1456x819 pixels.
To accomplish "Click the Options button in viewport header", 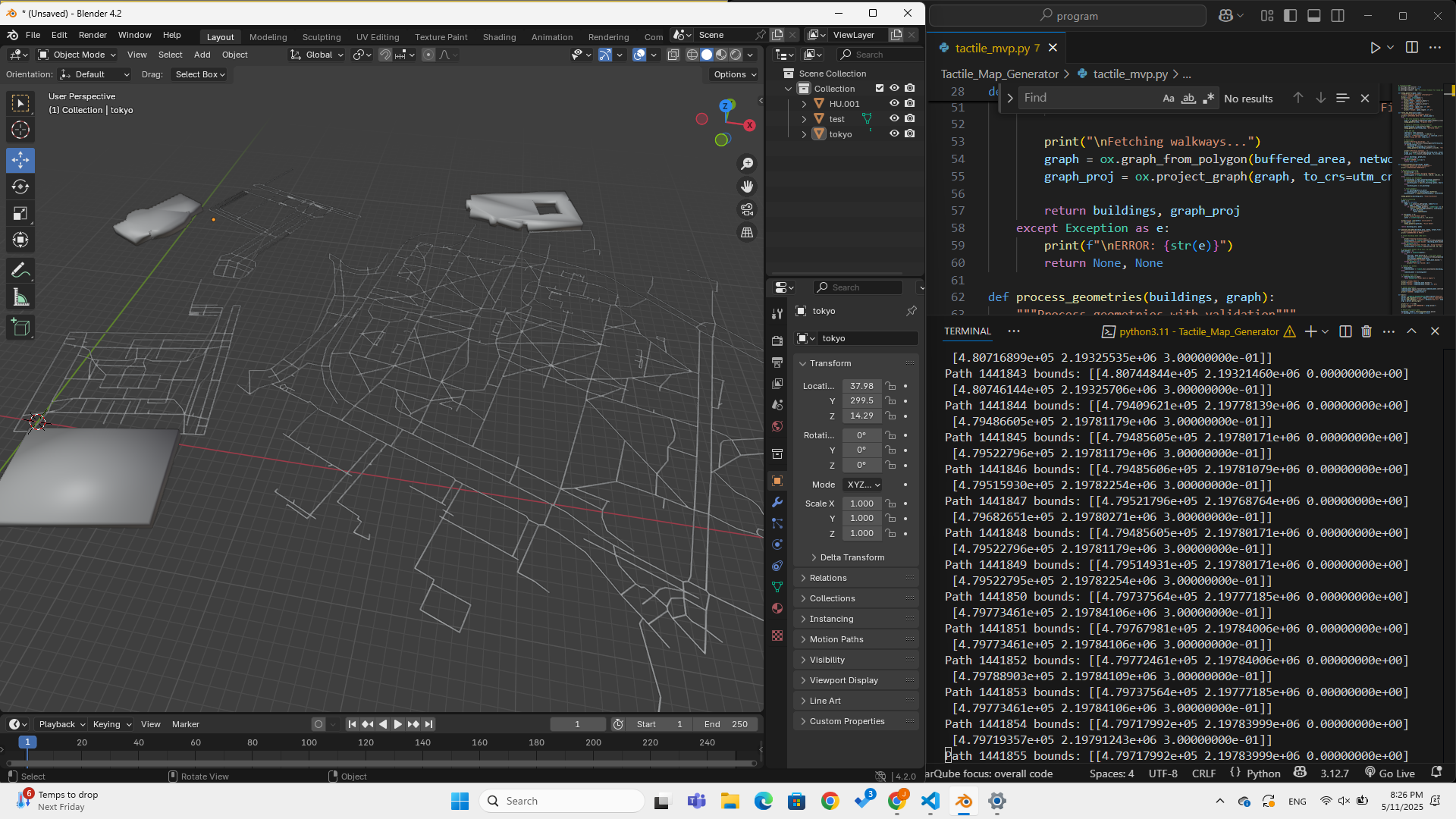I will (x=734, y=74).
